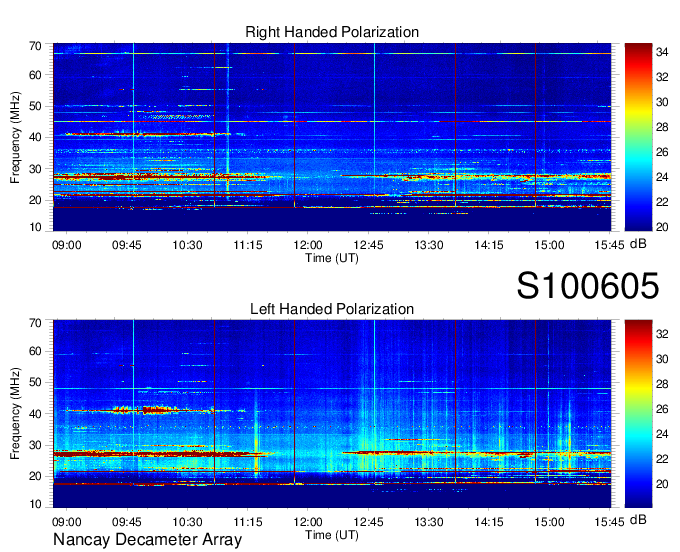Click the Right Handed spectrogram plot area
This screenshot has width=680, height=552.
coord(332,137)
